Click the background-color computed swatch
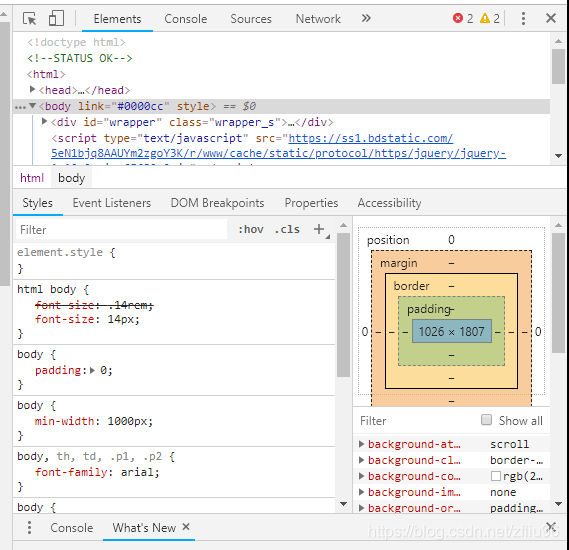This screenshot has height=550, width=569. (496, 476)
